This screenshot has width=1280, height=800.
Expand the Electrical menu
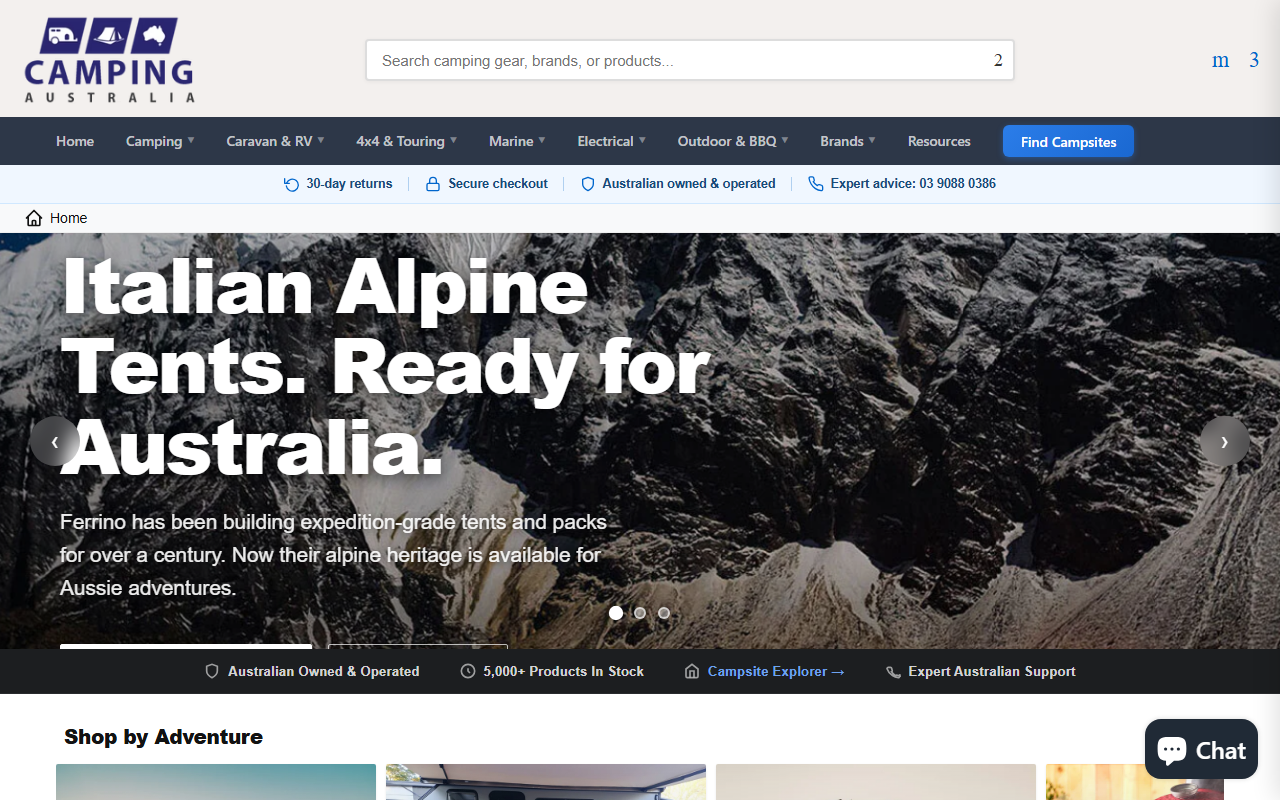click(611, 141)
